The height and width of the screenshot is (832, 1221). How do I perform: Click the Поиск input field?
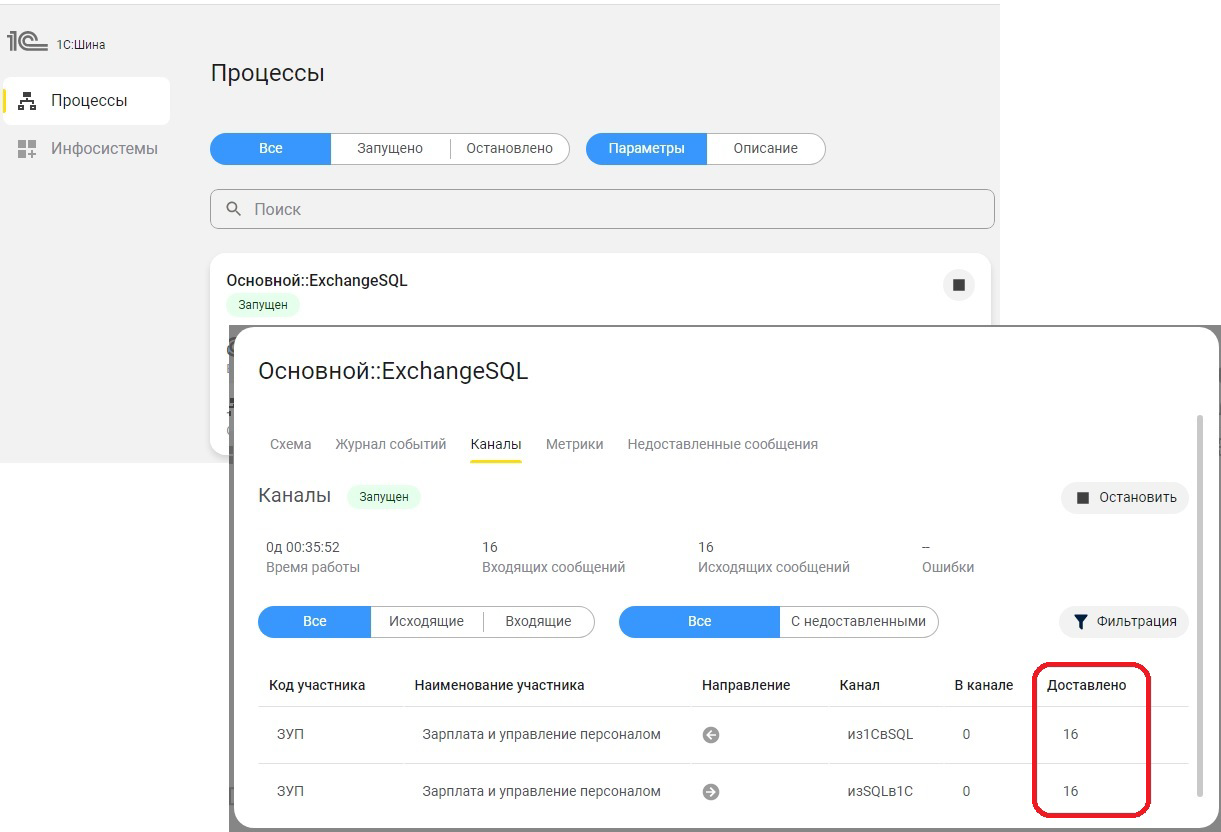pyautogui.click(x=600, y=209)
